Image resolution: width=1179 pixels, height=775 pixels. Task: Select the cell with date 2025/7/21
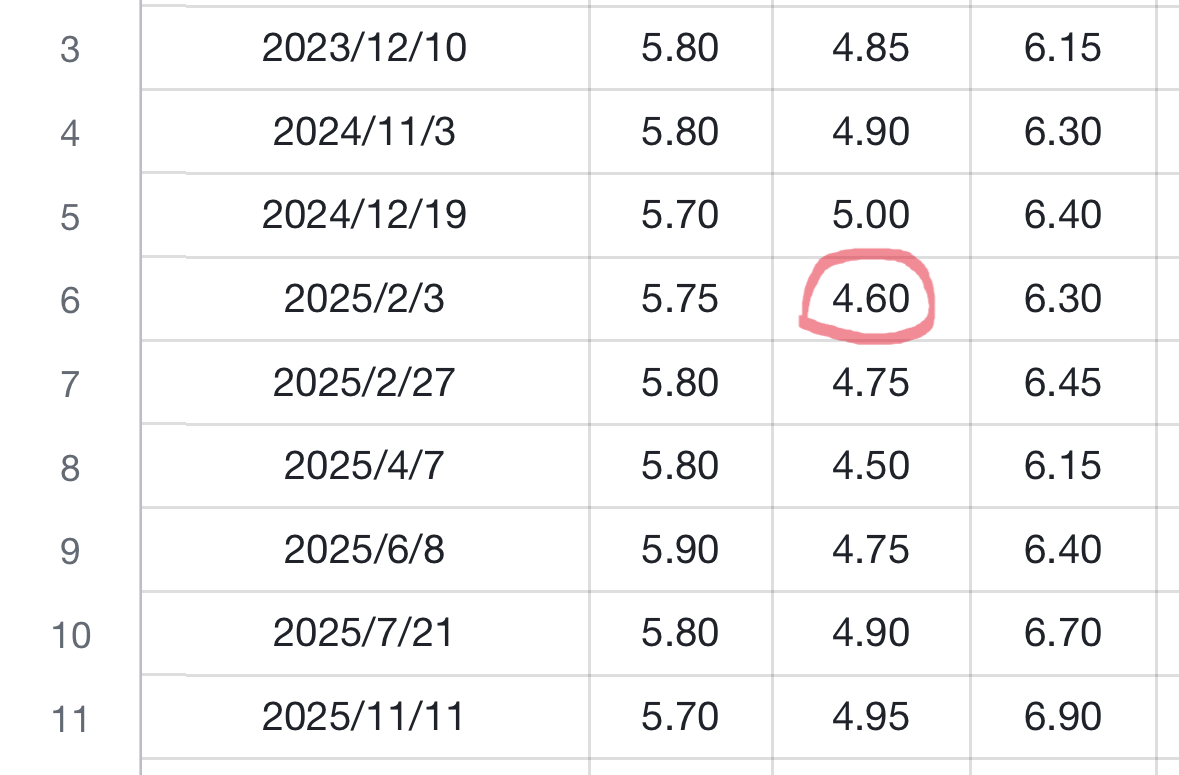tap(364, 633)
